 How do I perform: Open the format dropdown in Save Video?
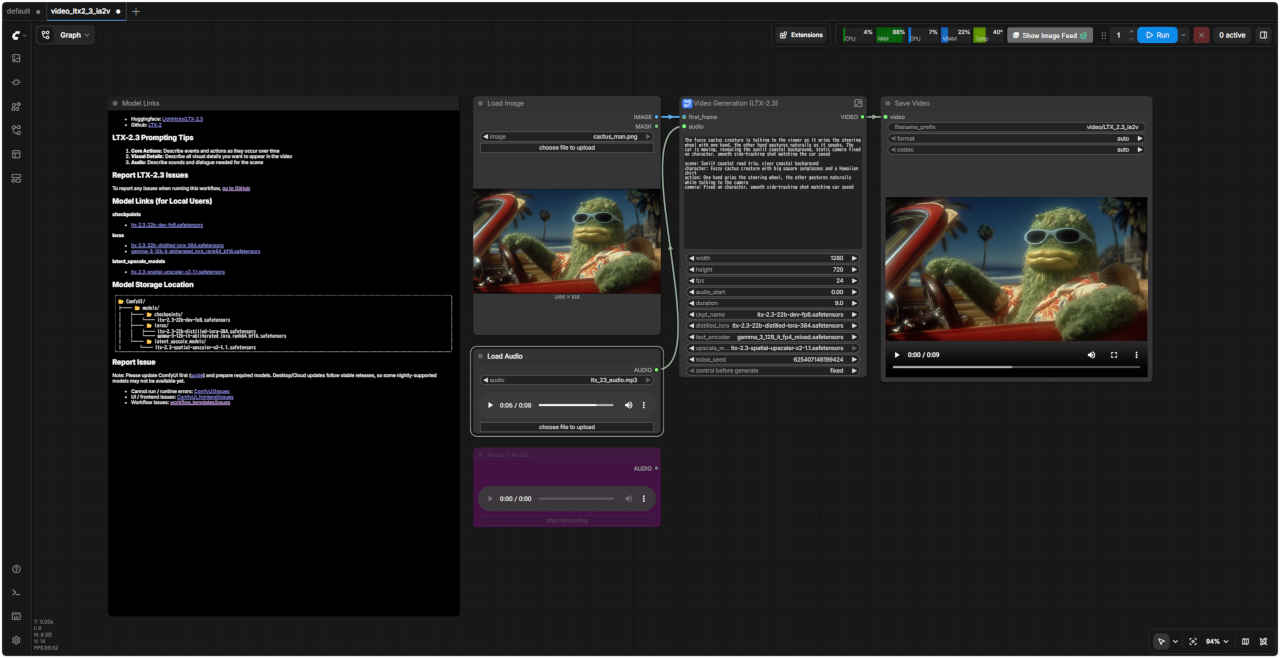(1016, 138)
